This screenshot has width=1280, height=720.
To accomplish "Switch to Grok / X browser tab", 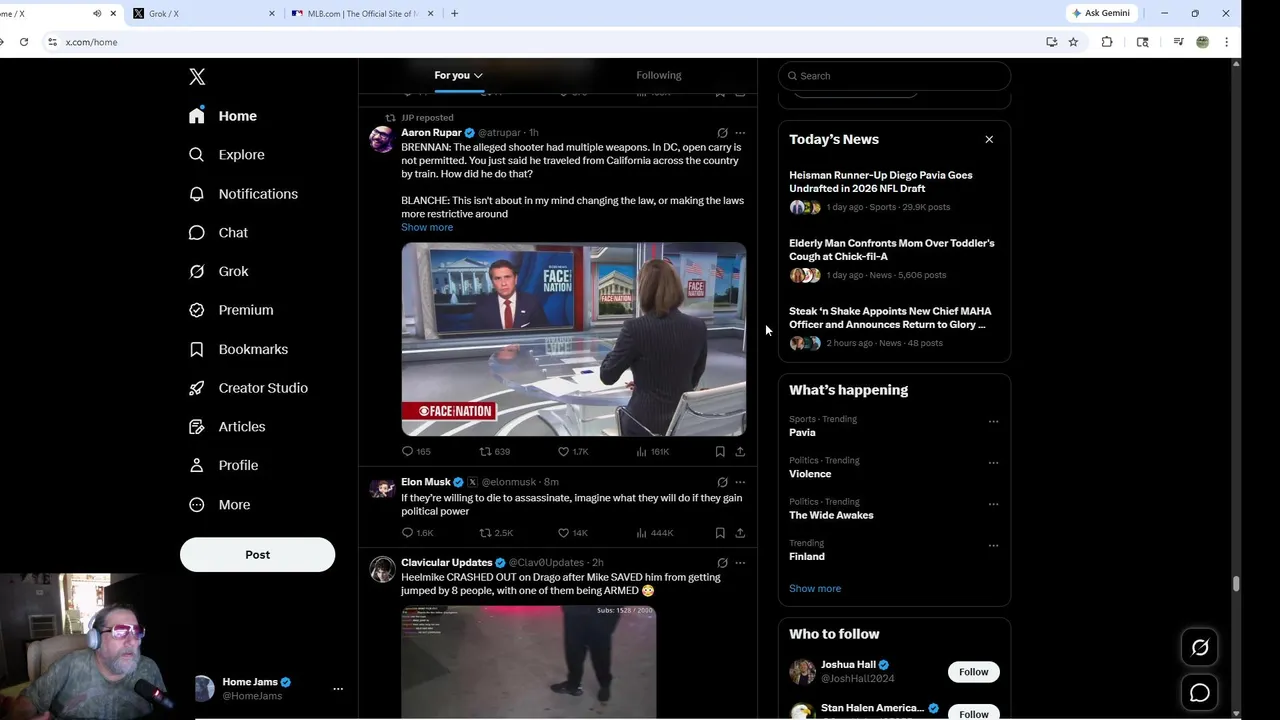I will click(204, 14).
